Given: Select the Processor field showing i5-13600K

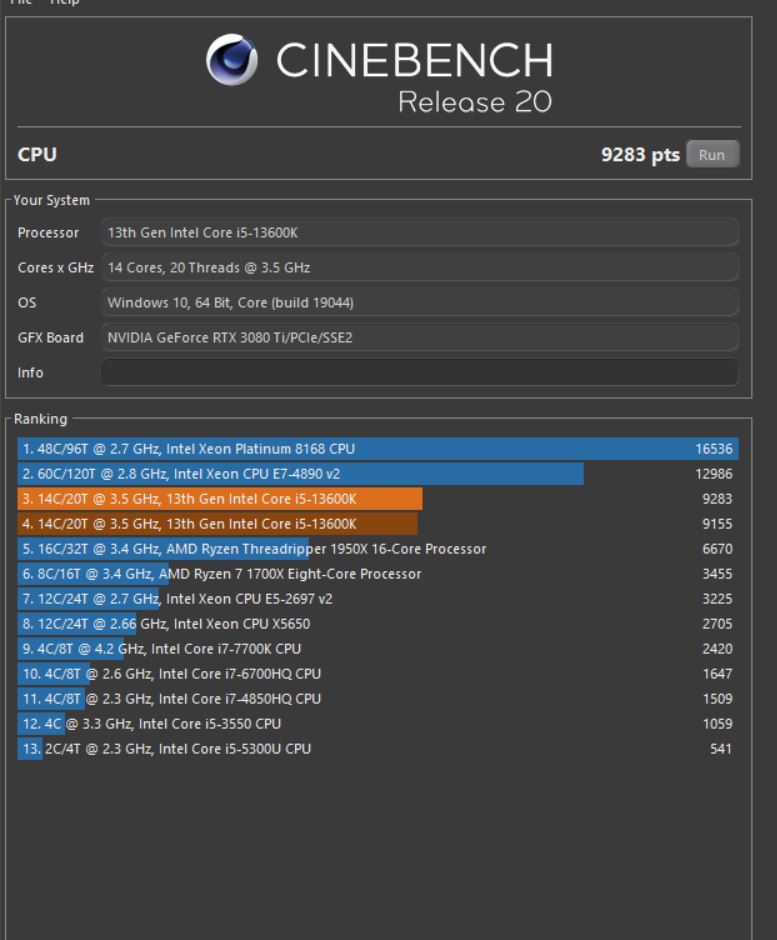Looking at the screenshot, I should pyautogui.click(x=420, y=233).
